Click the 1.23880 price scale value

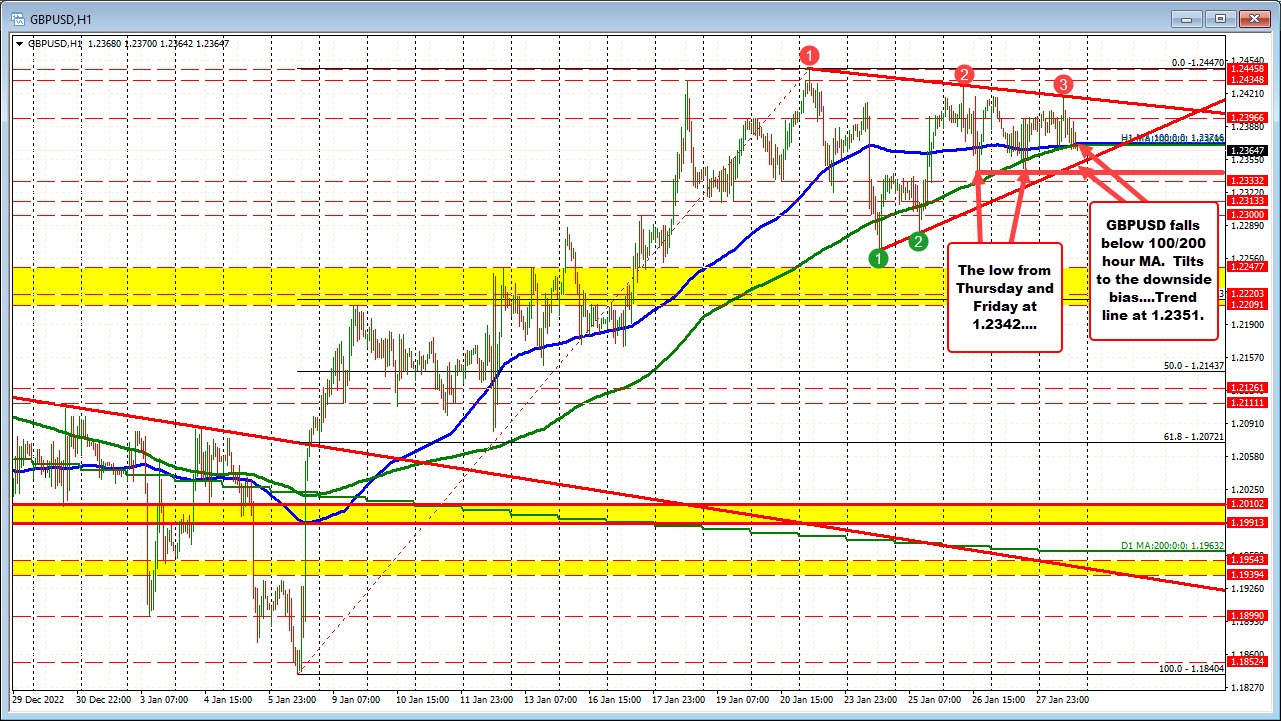(1250, 126)
